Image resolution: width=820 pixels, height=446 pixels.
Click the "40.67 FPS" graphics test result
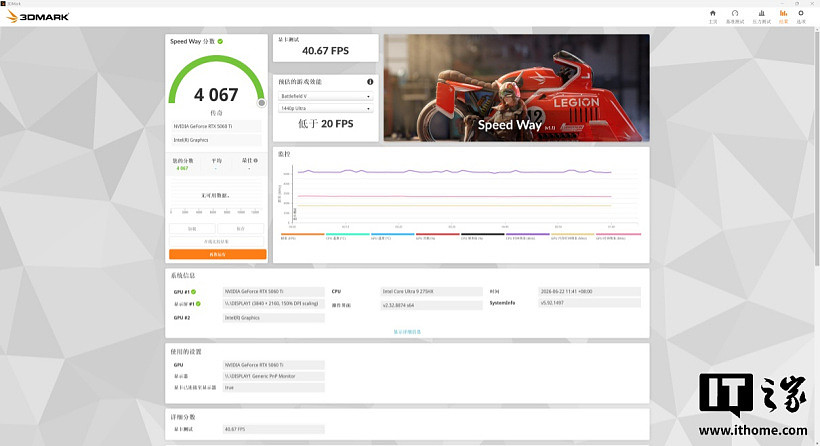pos(325,51)
